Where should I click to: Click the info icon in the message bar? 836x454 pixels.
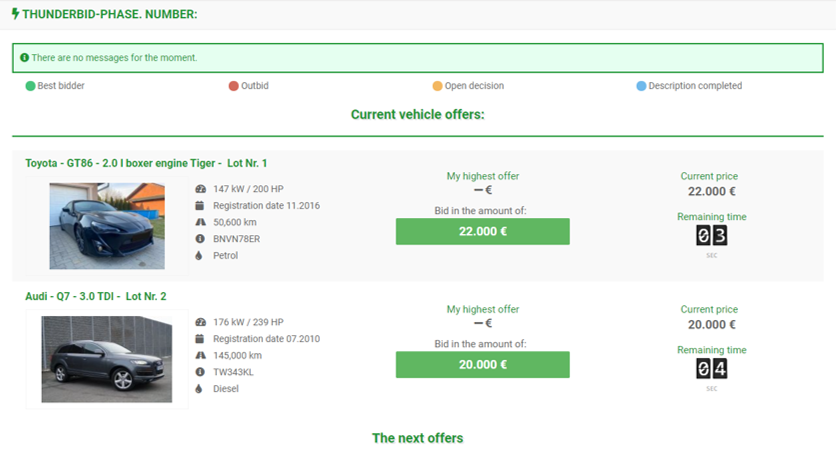[x=25, y=58]
